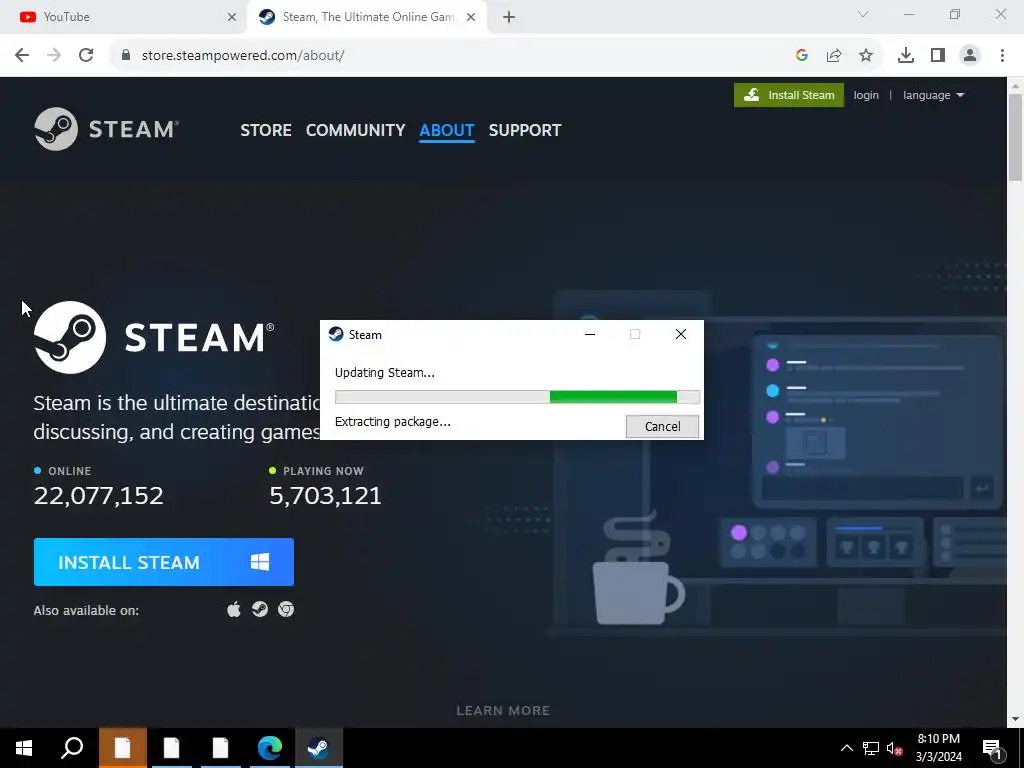Click the highlighted orange taskbar file icon

point(122,748)
